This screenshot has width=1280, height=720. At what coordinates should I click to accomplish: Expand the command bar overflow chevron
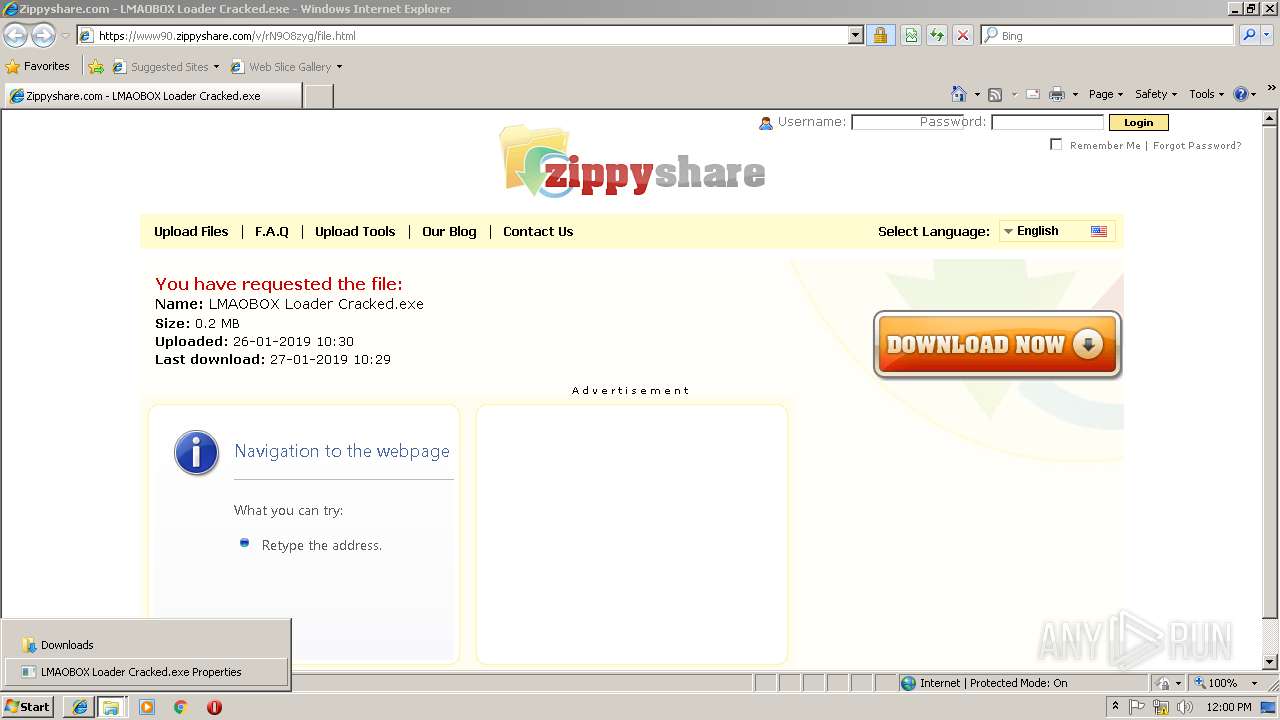pyautogui.click(x=1272, y=89)
